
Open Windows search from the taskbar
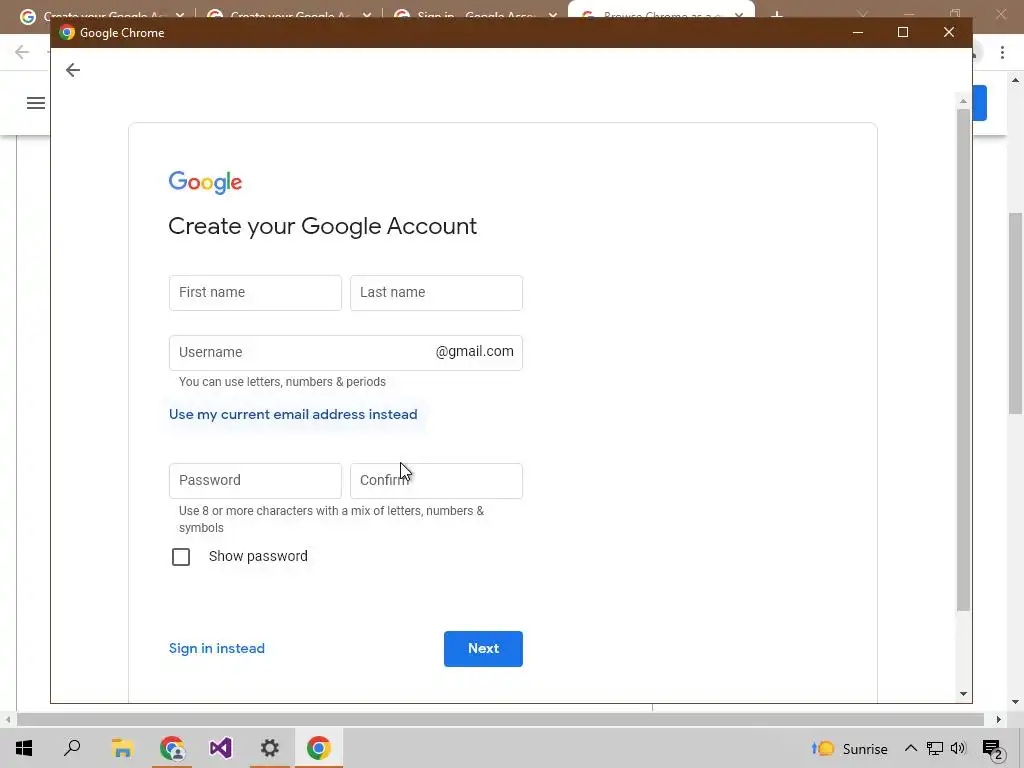tap(72, 748)
